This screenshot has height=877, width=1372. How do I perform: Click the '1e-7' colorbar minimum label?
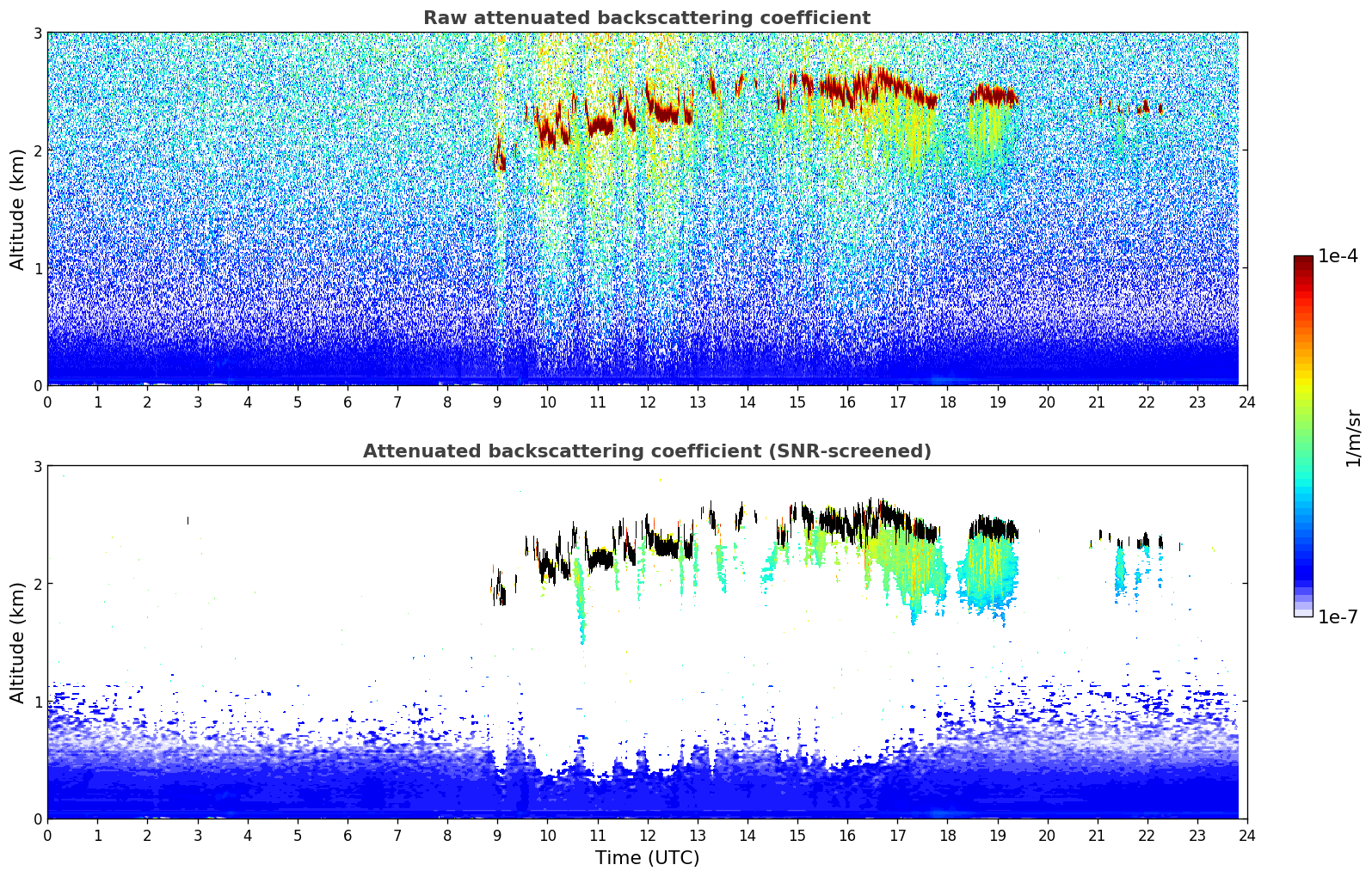tap(1338, 617)
